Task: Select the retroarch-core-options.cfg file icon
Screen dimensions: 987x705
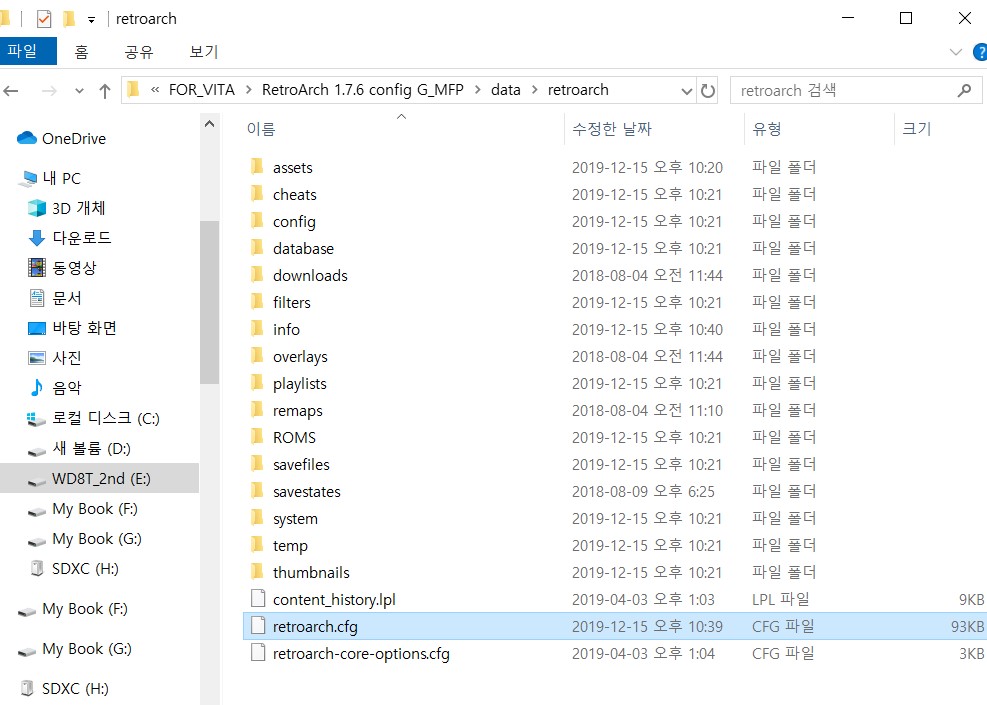Action: [x=257, y=653]
